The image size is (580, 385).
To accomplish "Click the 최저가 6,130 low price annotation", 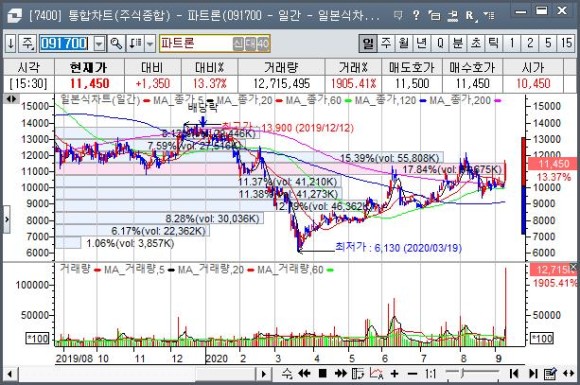I will pos(398,247).
